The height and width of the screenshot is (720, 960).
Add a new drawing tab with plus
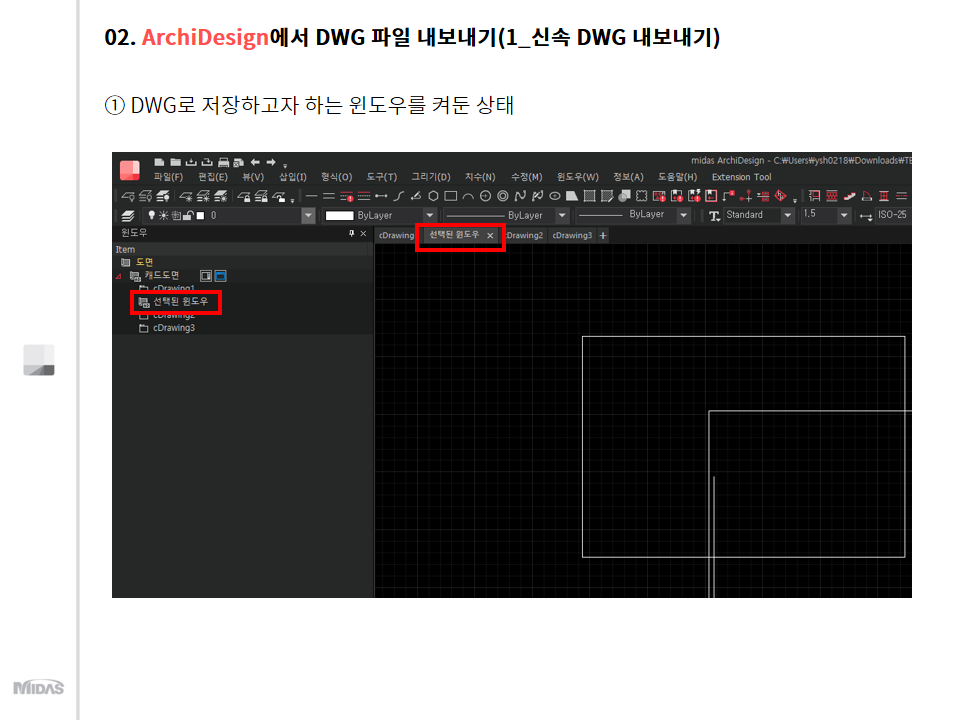tap(603, 236)
